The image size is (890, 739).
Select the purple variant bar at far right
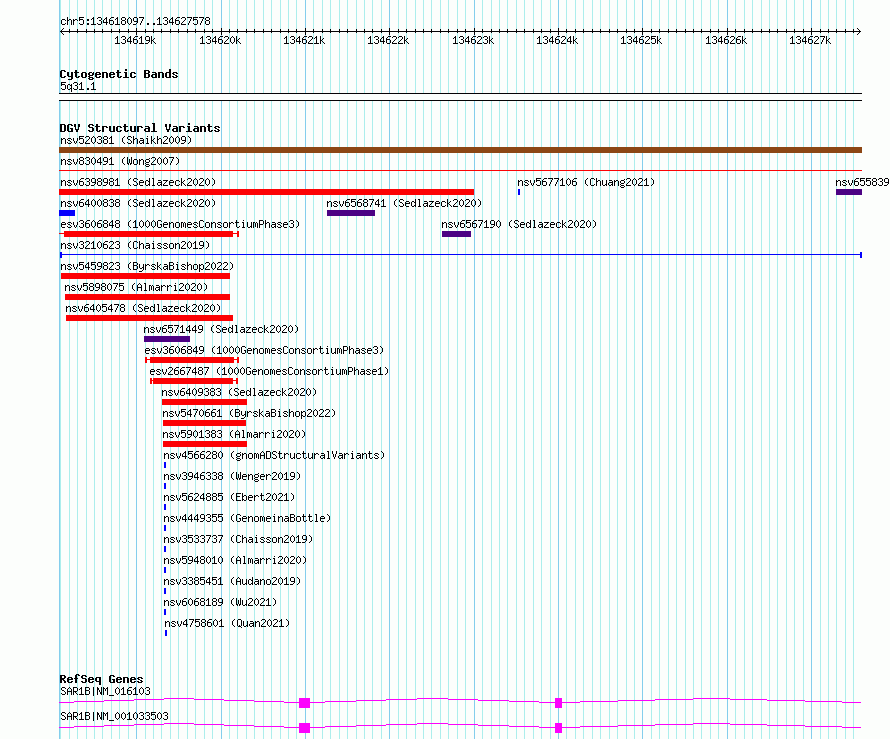[849, 192]
